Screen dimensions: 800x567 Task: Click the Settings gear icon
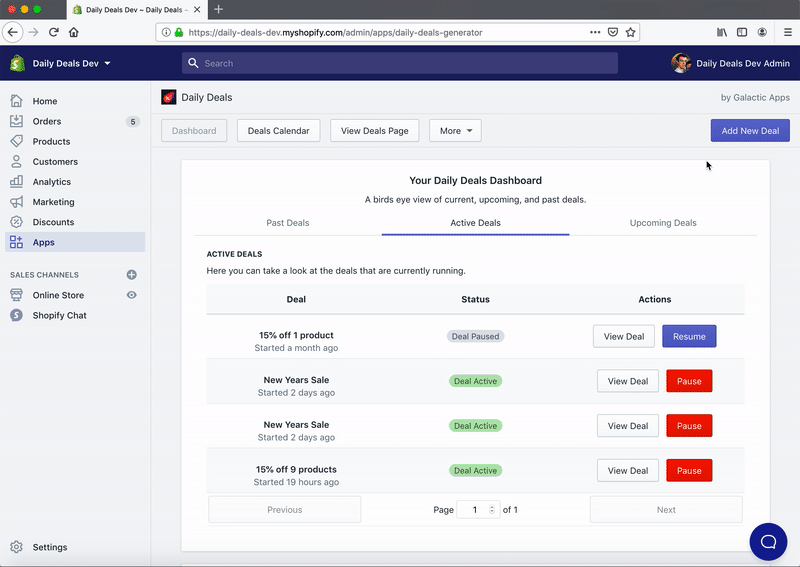[16, 547]
